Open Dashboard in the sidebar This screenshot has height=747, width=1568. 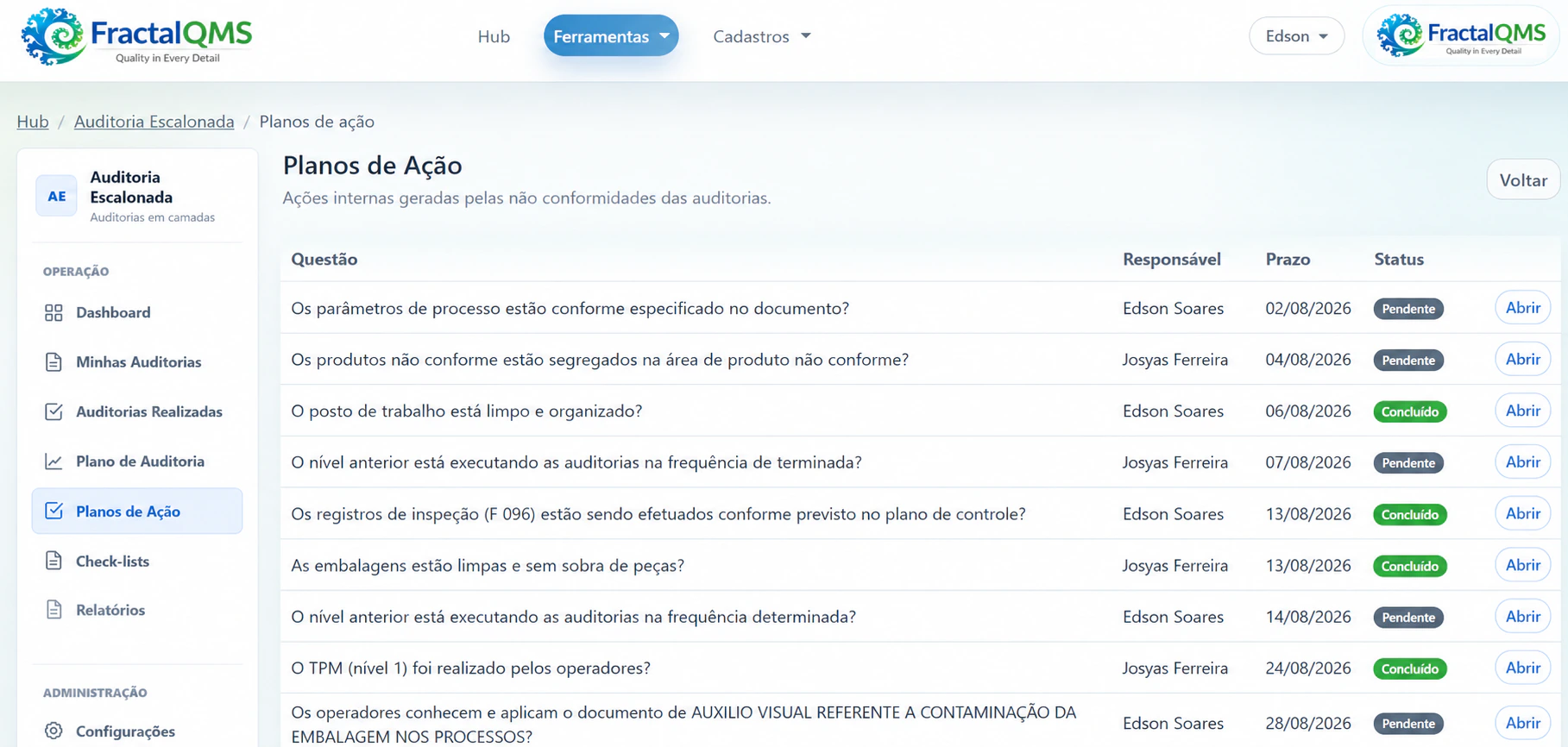[x=137, y=312]
